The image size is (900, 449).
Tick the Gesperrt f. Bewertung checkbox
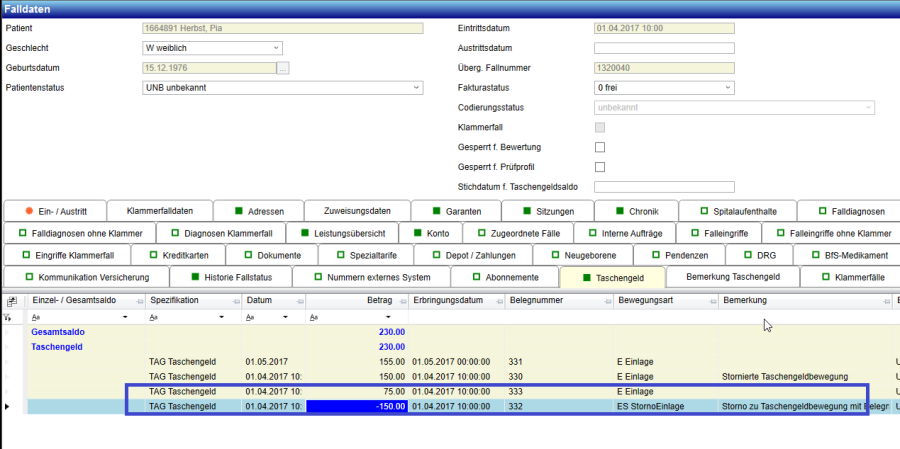pos(600,147)
